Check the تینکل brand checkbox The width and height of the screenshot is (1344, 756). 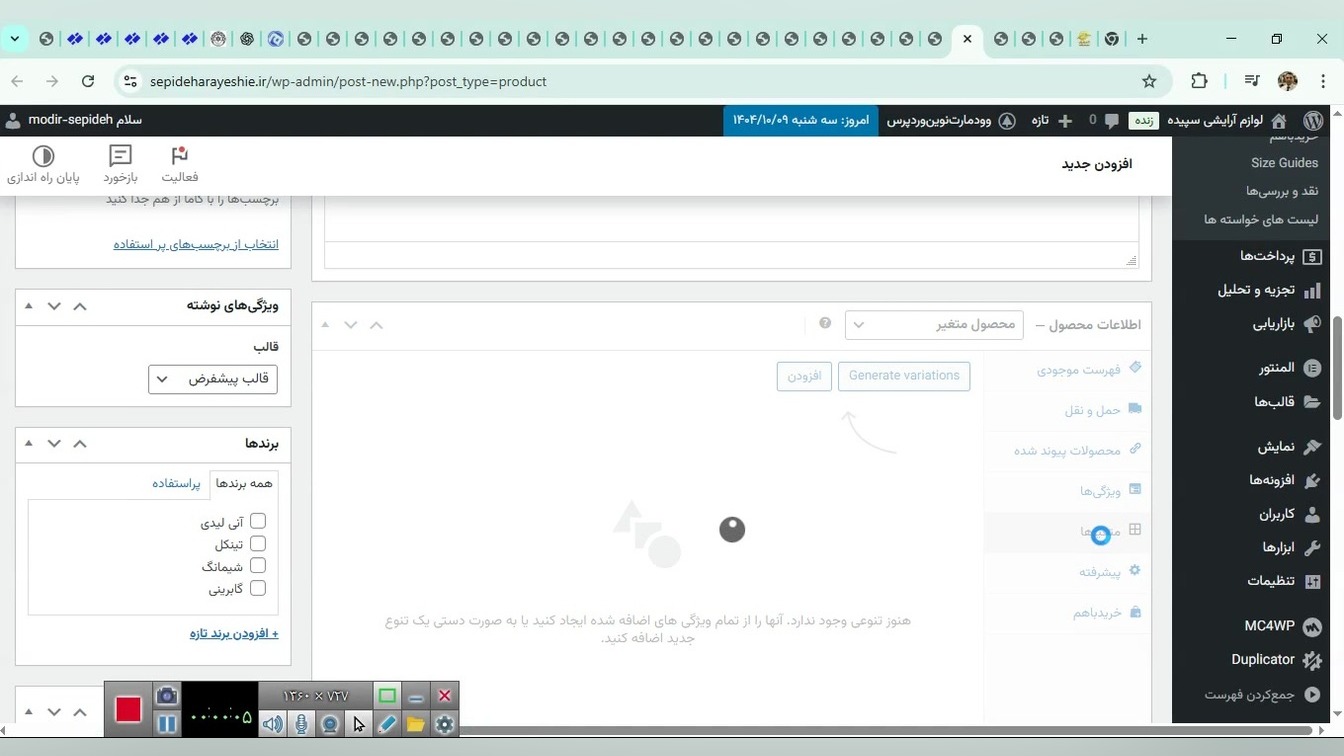[x=258, y=544]
